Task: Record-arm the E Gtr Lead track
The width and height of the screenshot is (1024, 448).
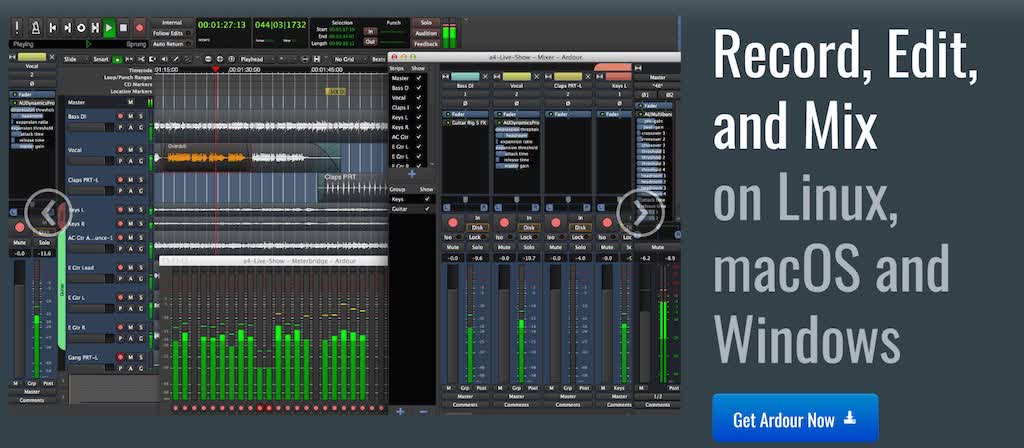Action: click(120, 268)
